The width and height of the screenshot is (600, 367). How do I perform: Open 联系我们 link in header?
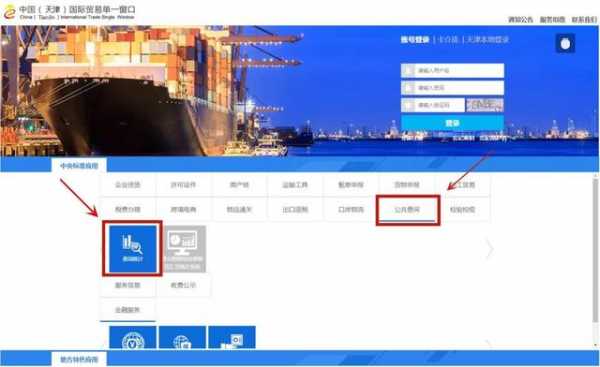coord(584,20)
